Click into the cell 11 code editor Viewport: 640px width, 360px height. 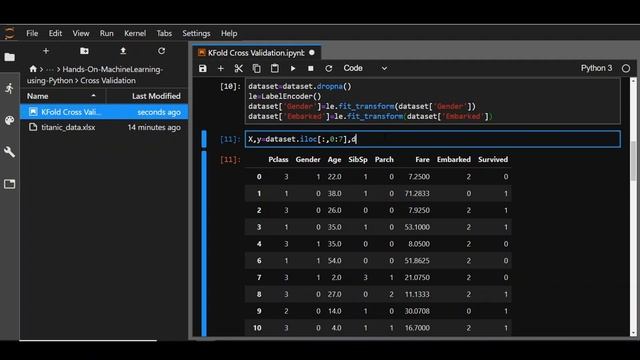tap(433, 139)
